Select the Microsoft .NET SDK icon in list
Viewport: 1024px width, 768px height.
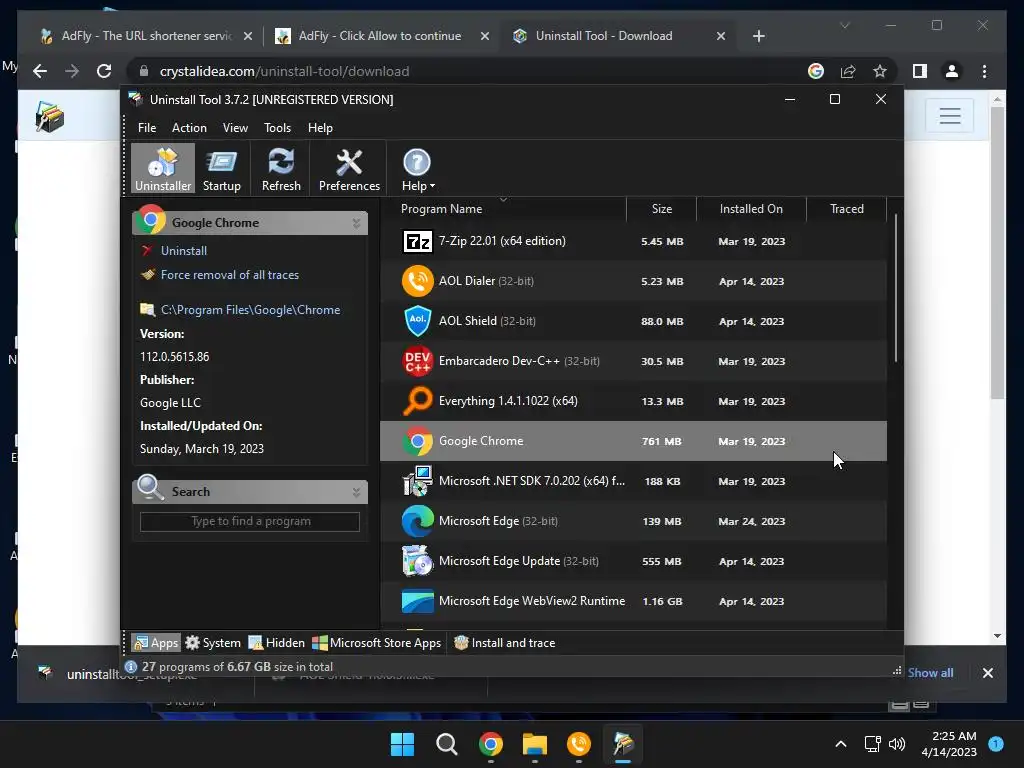(417, 481)
